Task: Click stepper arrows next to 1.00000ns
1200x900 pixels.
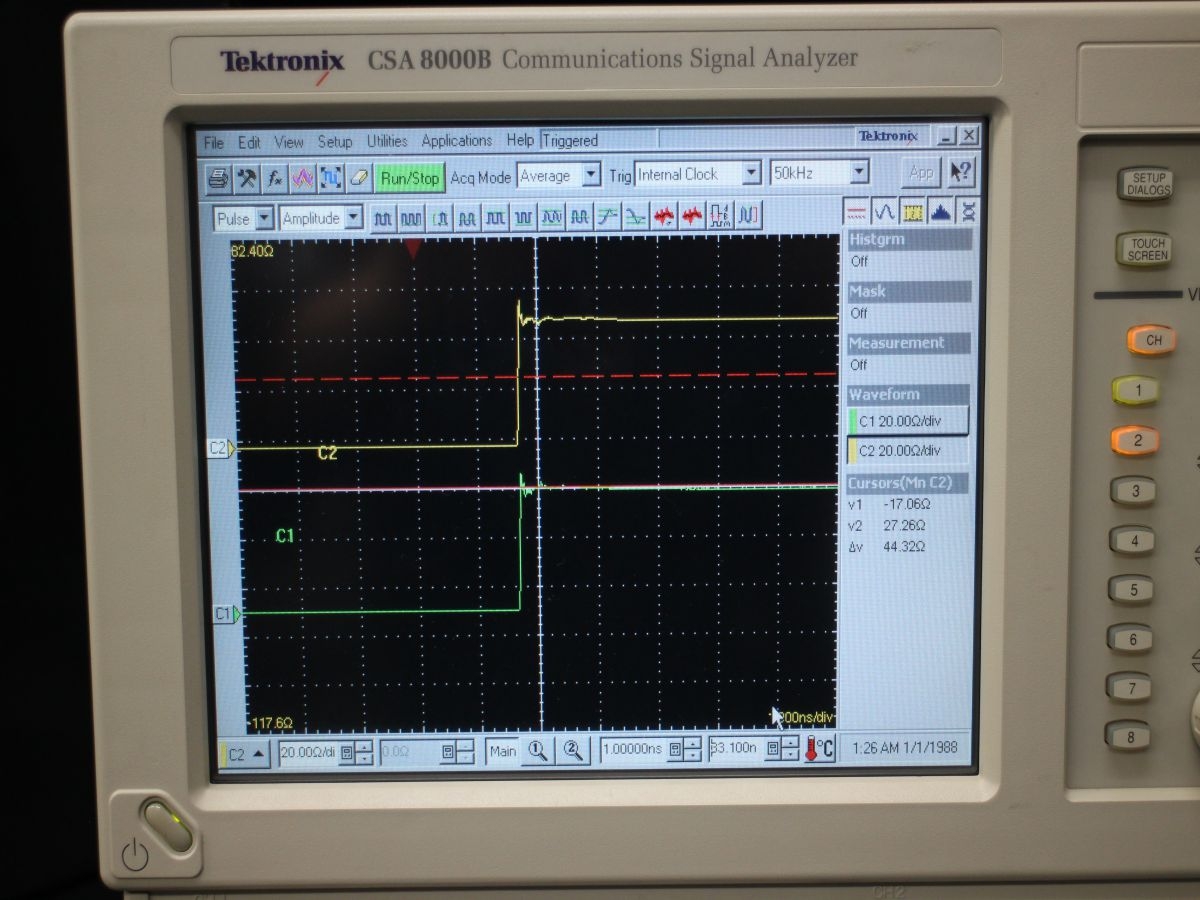Action: [x=691, y=749]
